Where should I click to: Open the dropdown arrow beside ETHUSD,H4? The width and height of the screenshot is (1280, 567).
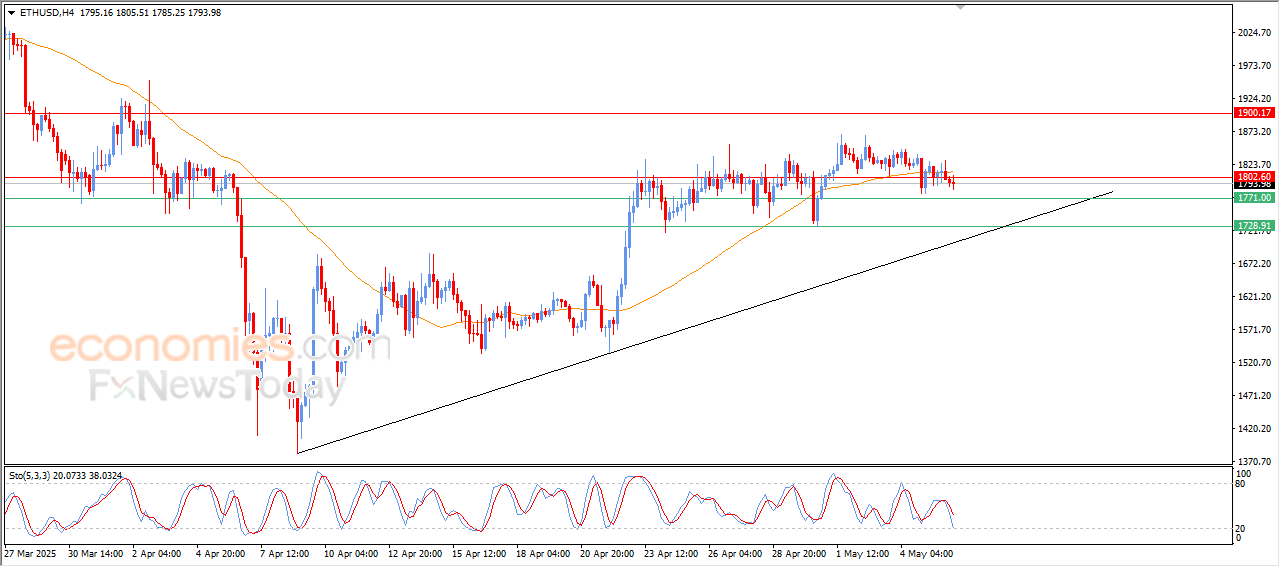point(12,13)
